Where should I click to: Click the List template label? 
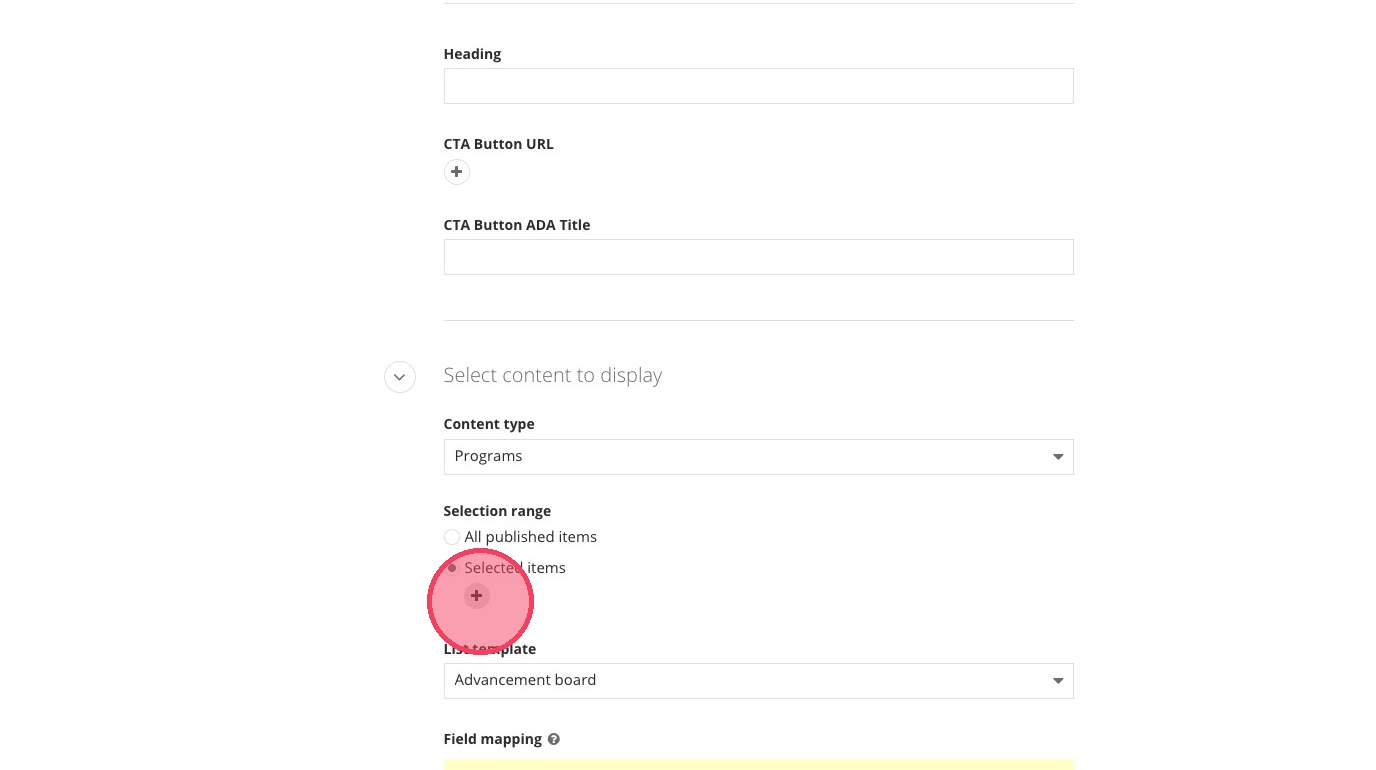coord(490,649)
